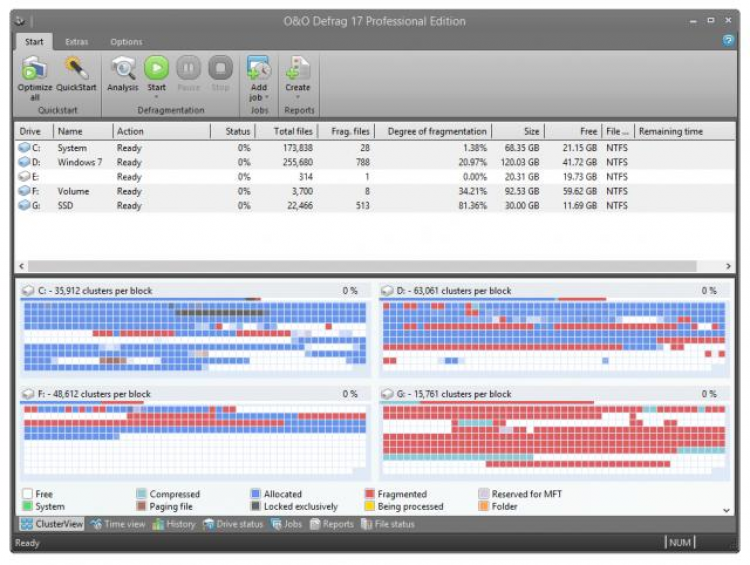This screenshot has height=565, width=750.
Task: Click the horizontal scrollbar in drive list
Action: (362, 266)
